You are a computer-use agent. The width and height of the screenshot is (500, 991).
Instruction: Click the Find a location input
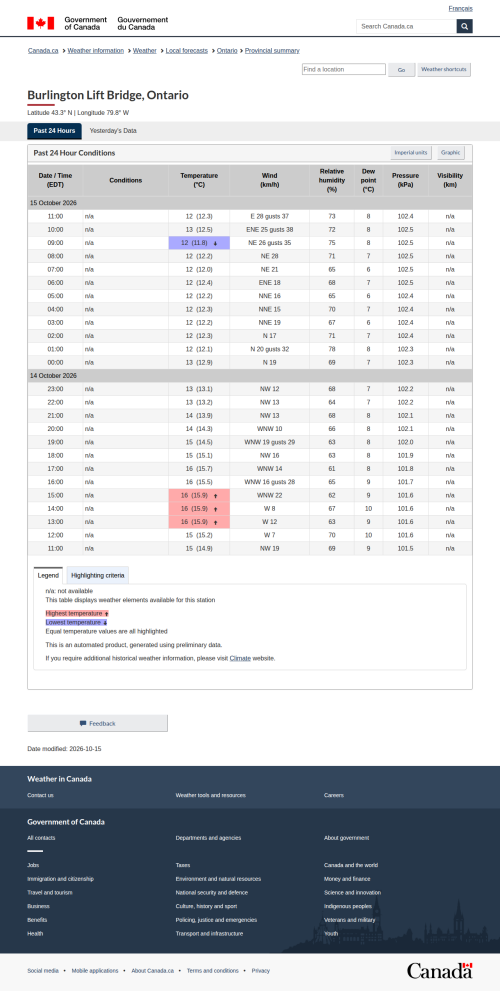click(343, 70)
